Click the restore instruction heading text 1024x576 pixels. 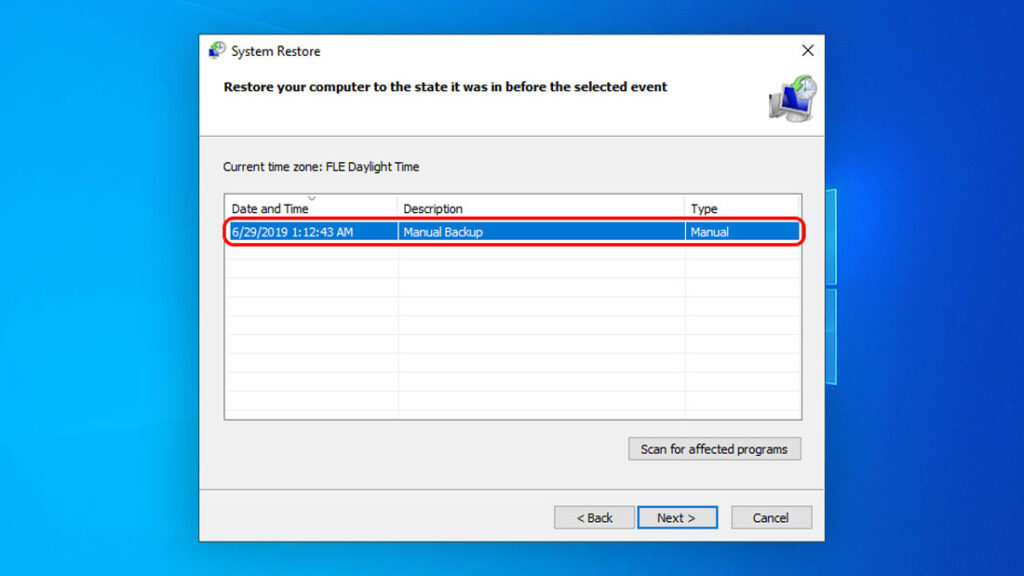pos(443,87)
